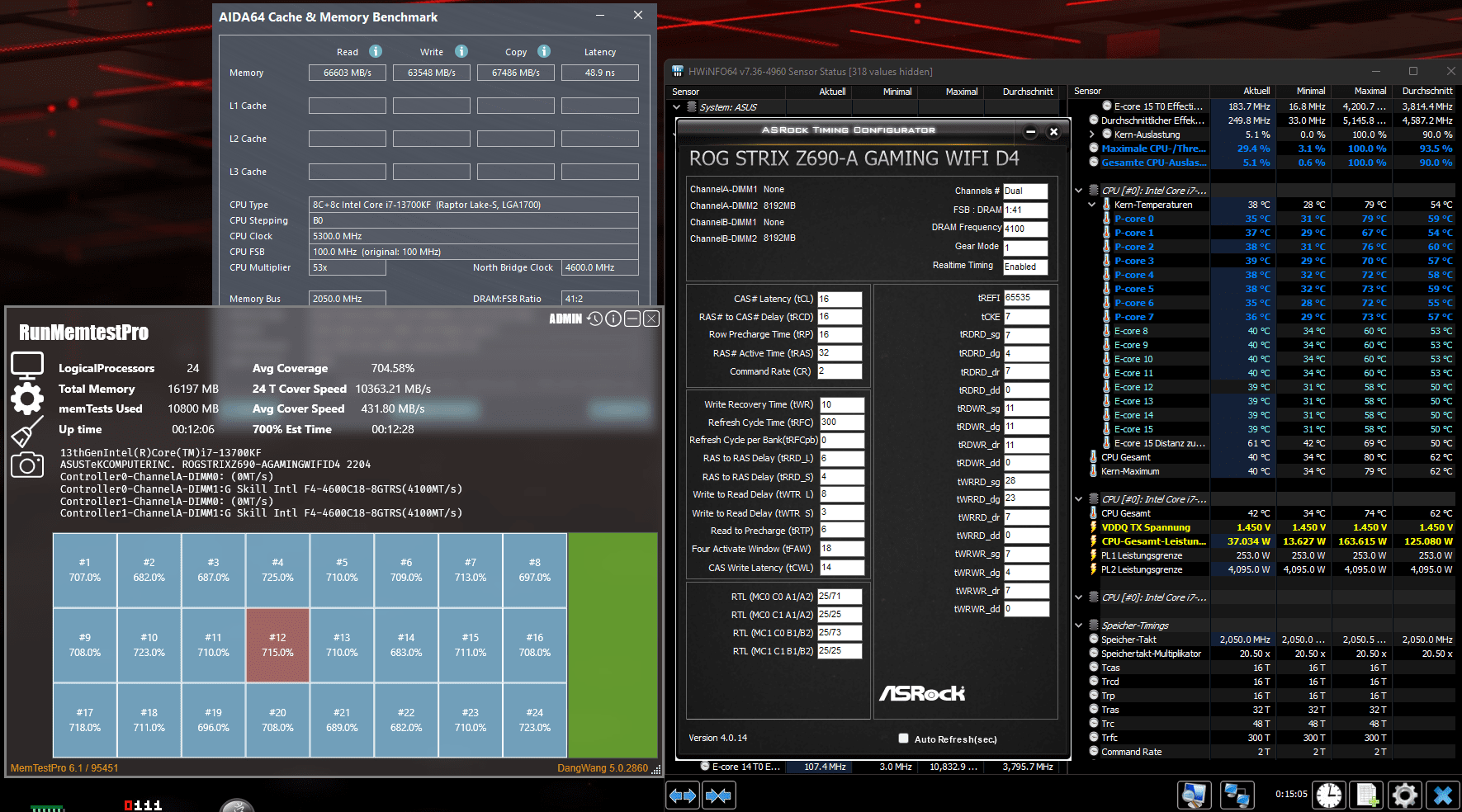
Task: Click Aktuell column header in left sensor pane
Action: [x=819, y=92]
